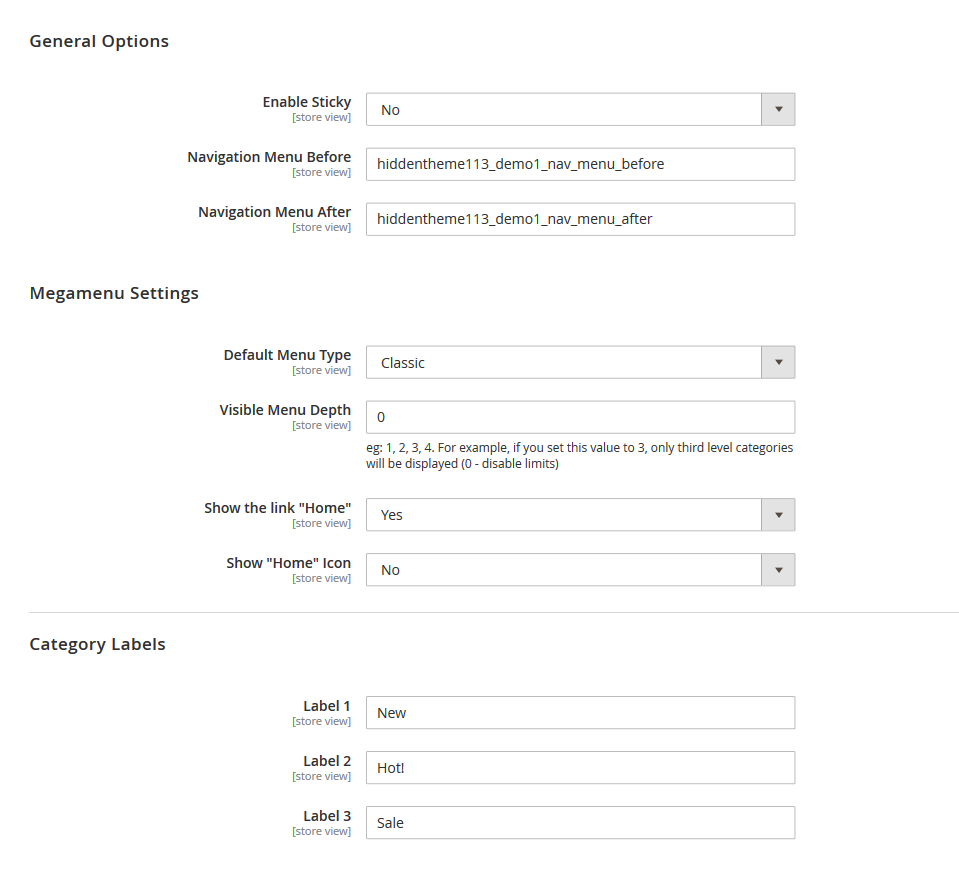Select the Navigation Menu Before input field
Image resolution: width=959 pixels, height=875 pixels.
tap(580, 164)
